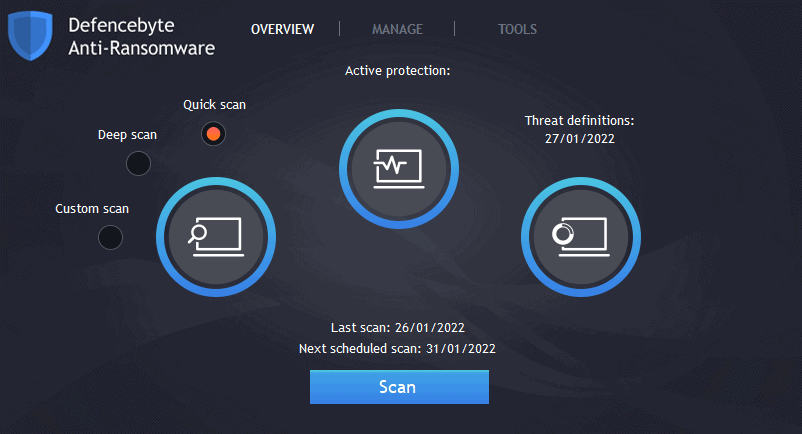
Task: Start scanning with the Scan button
Action: pyautogui.click(x=399, y=387)
